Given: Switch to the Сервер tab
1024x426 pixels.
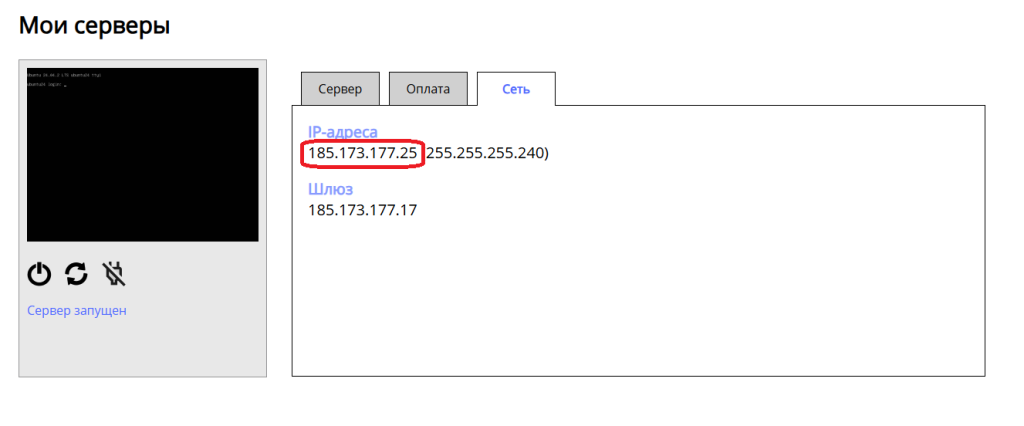Looking at the screenshot, I should [x=340, y=89].
